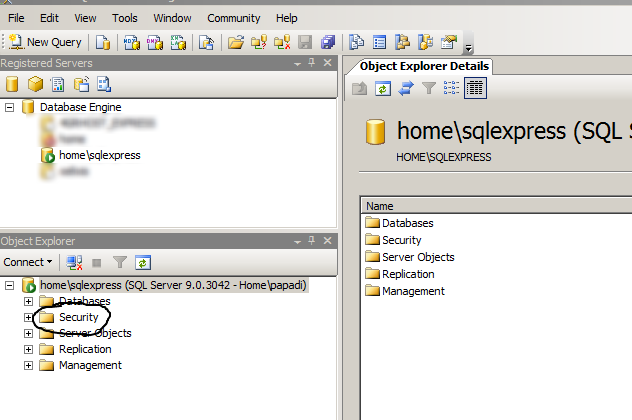This screenshot has width=632, height=420.
Task: Toggle auto-hide on Object Explorer panel
Action: point(312,241)
